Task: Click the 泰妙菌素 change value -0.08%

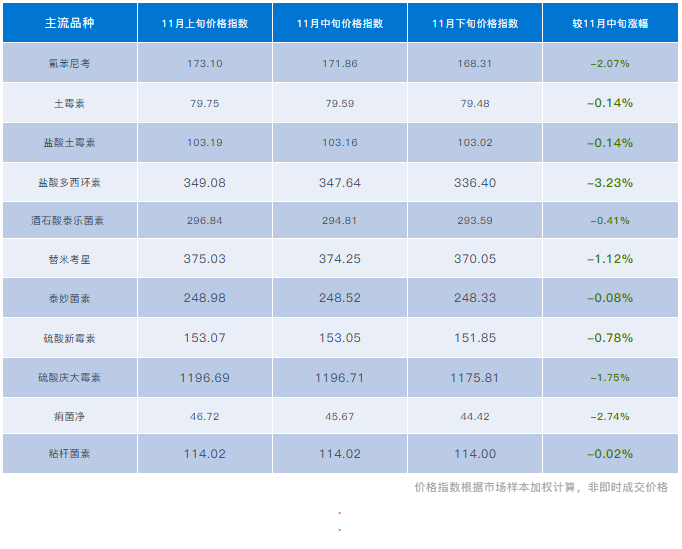Action: [610, 298]
